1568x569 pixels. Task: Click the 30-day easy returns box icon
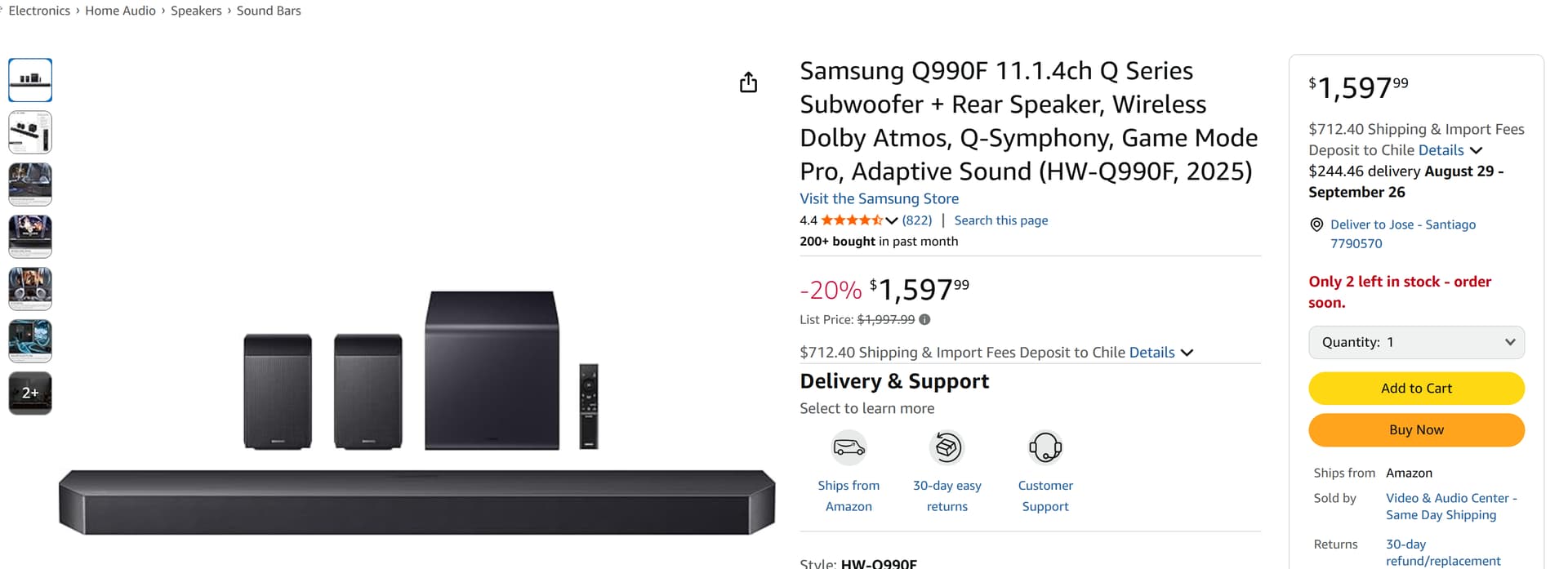pos(947,447)
